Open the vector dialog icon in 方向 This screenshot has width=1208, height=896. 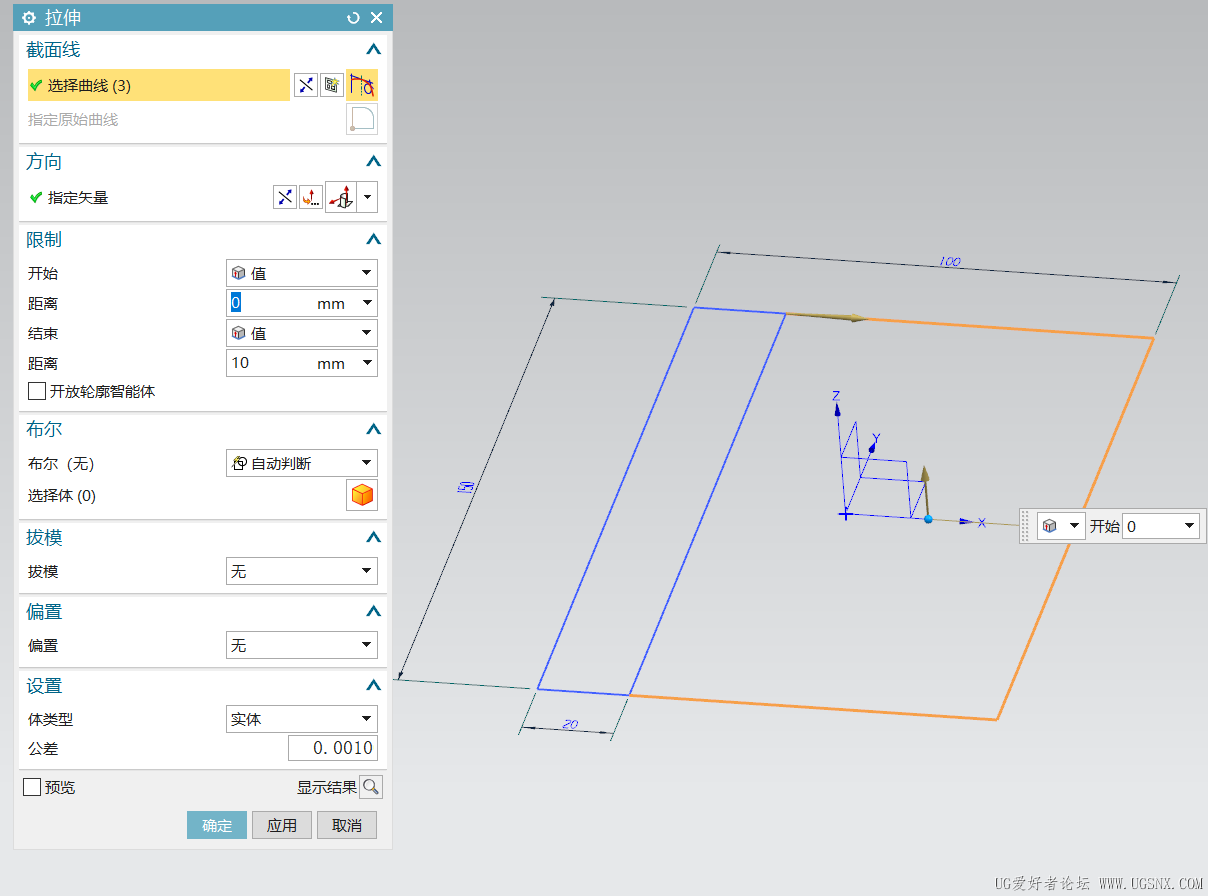311,198
